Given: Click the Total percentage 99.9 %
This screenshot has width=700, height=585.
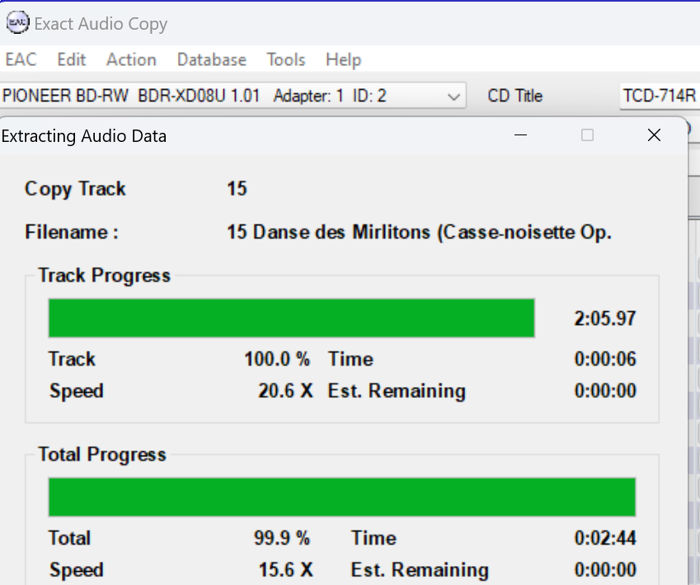Looking at the screenshot, I should click(282, 538).
